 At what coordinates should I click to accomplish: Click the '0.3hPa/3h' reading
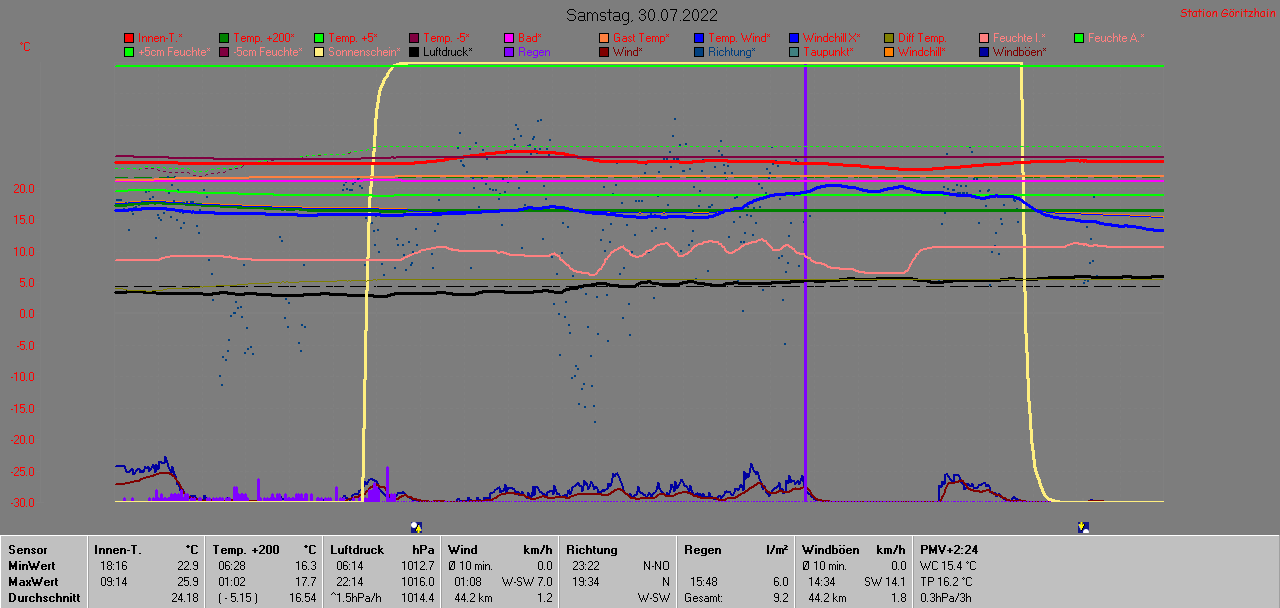(946, 598)
